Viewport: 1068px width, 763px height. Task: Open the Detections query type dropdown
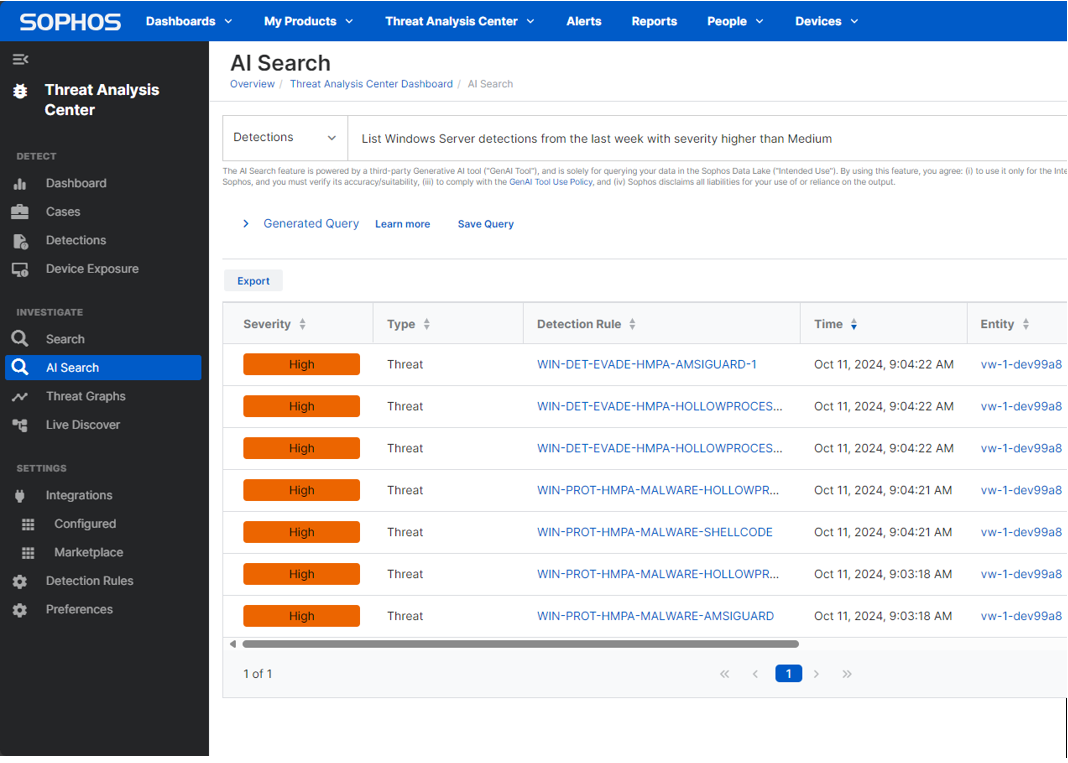(284, 136)
